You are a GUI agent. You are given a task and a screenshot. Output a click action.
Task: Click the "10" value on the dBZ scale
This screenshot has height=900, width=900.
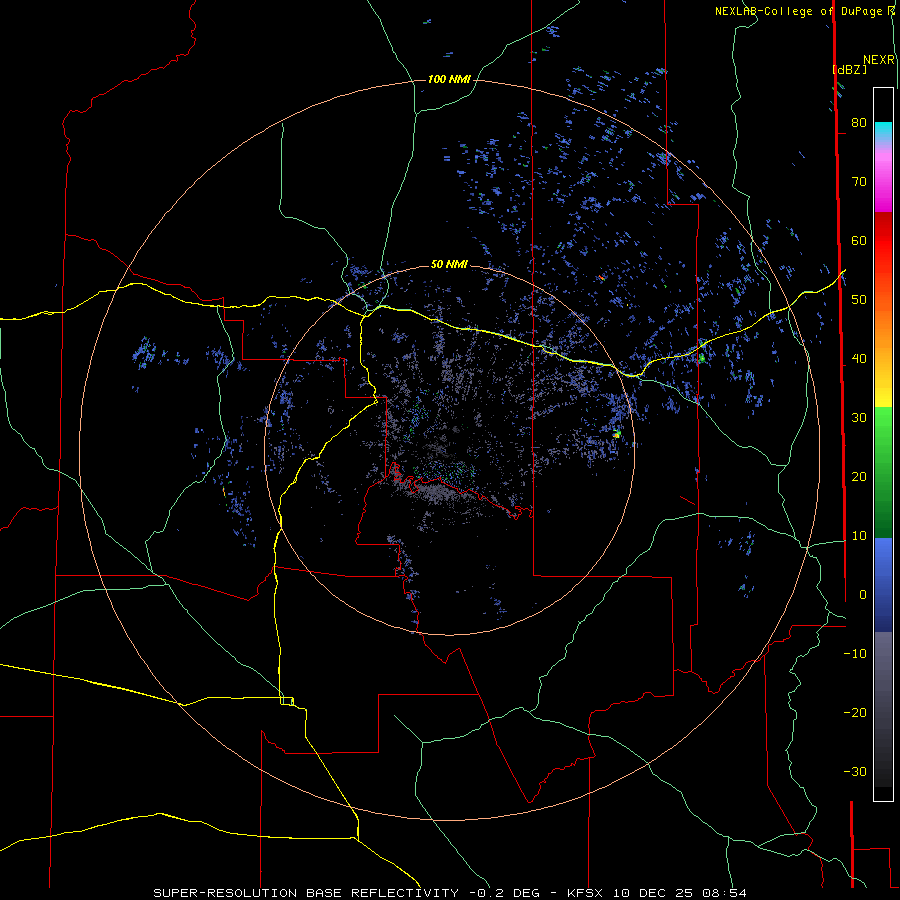(x=859, y=536)
